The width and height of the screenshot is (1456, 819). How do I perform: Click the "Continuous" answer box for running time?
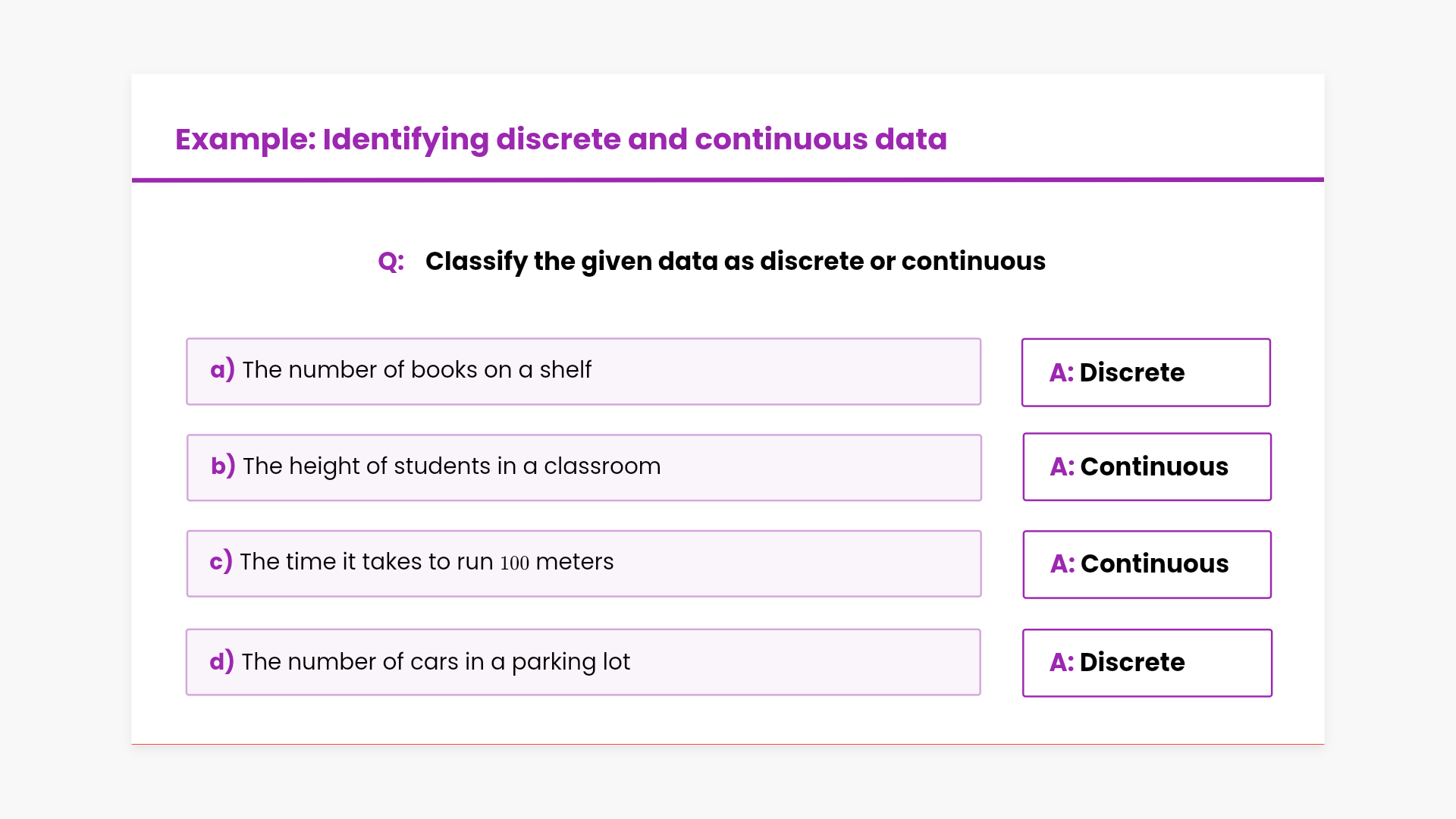click(x=1146, y=564)
